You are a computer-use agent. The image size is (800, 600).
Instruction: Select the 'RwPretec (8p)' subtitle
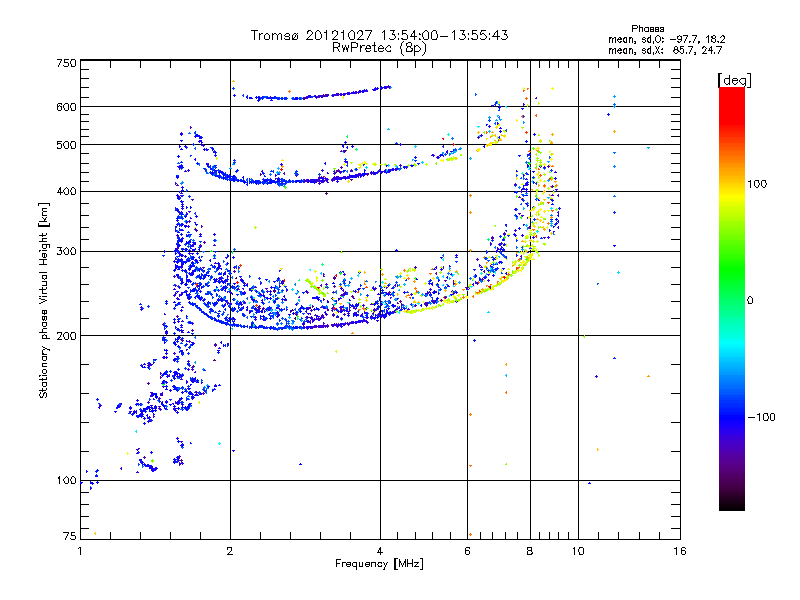tap(379, 48)
